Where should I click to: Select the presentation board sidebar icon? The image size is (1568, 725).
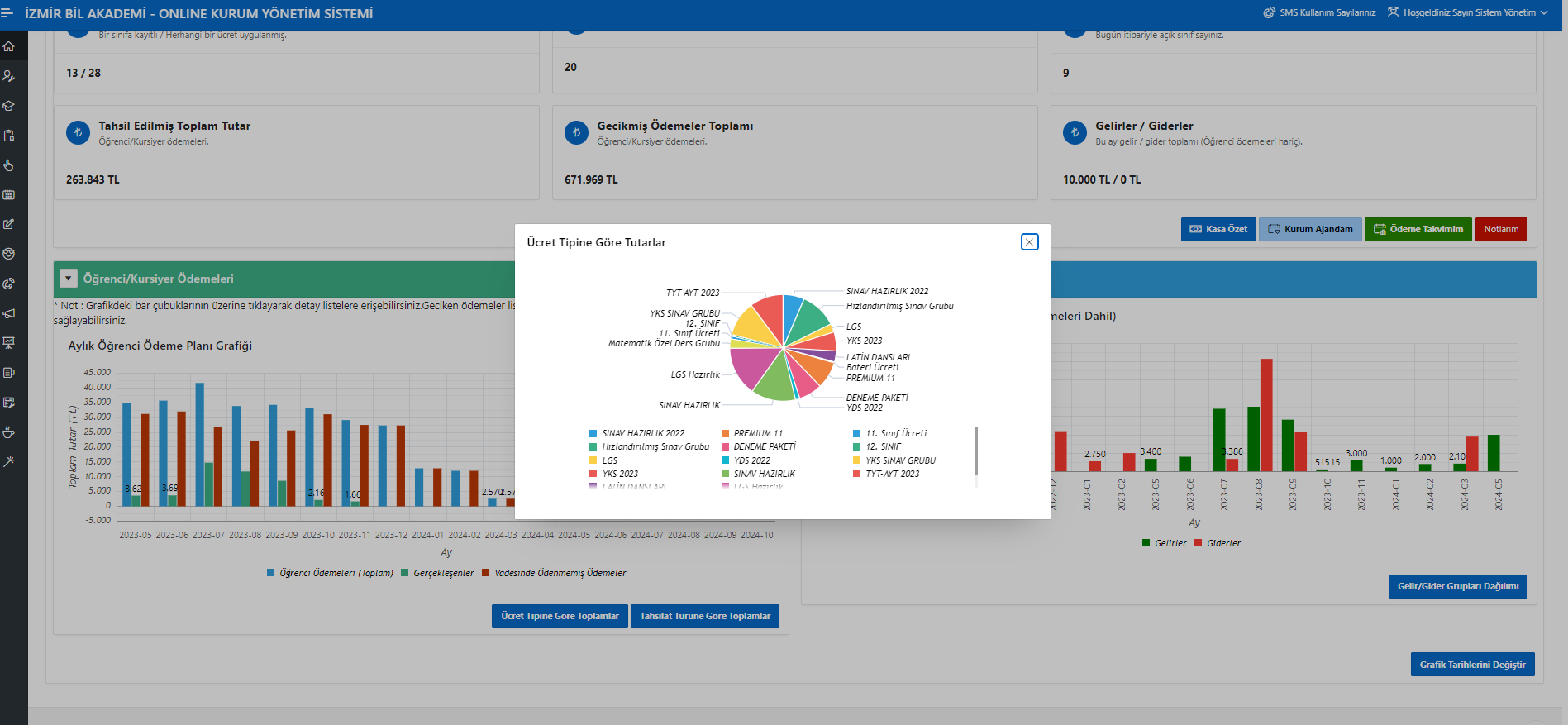pos(9,343)
